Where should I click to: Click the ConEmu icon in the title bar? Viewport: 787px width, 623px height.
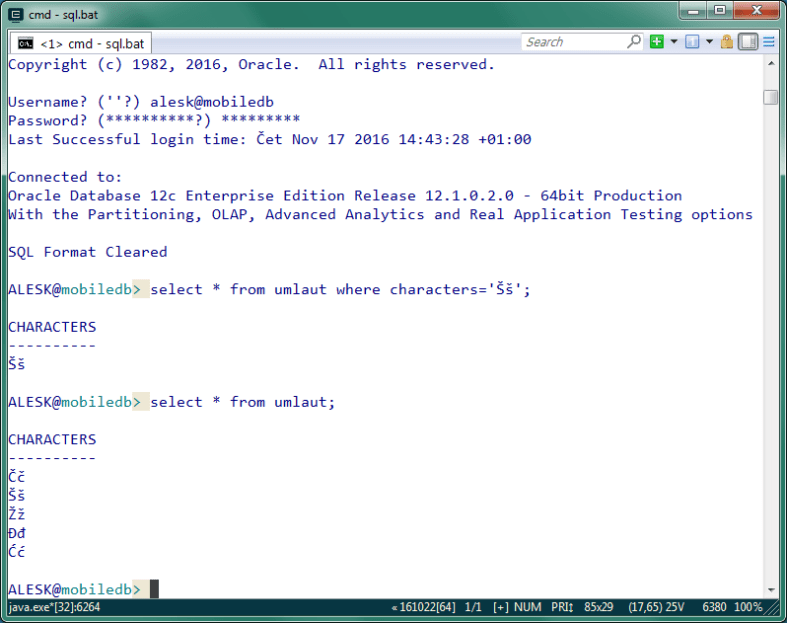pyautogui.click(x=15, y=14)
